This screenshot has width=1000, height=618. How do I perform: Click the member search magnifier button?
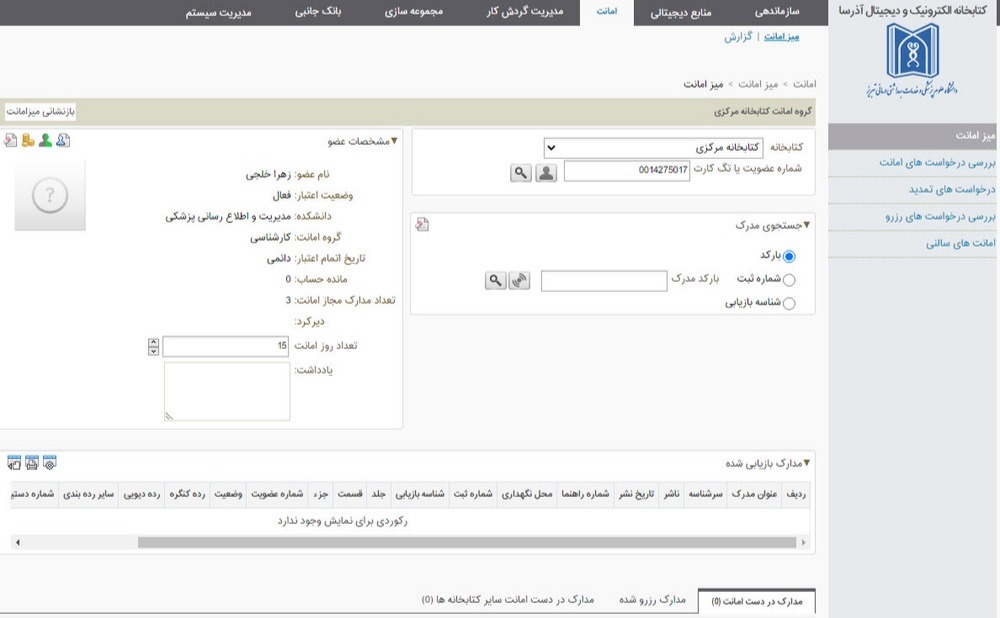[x=521, y=173]
